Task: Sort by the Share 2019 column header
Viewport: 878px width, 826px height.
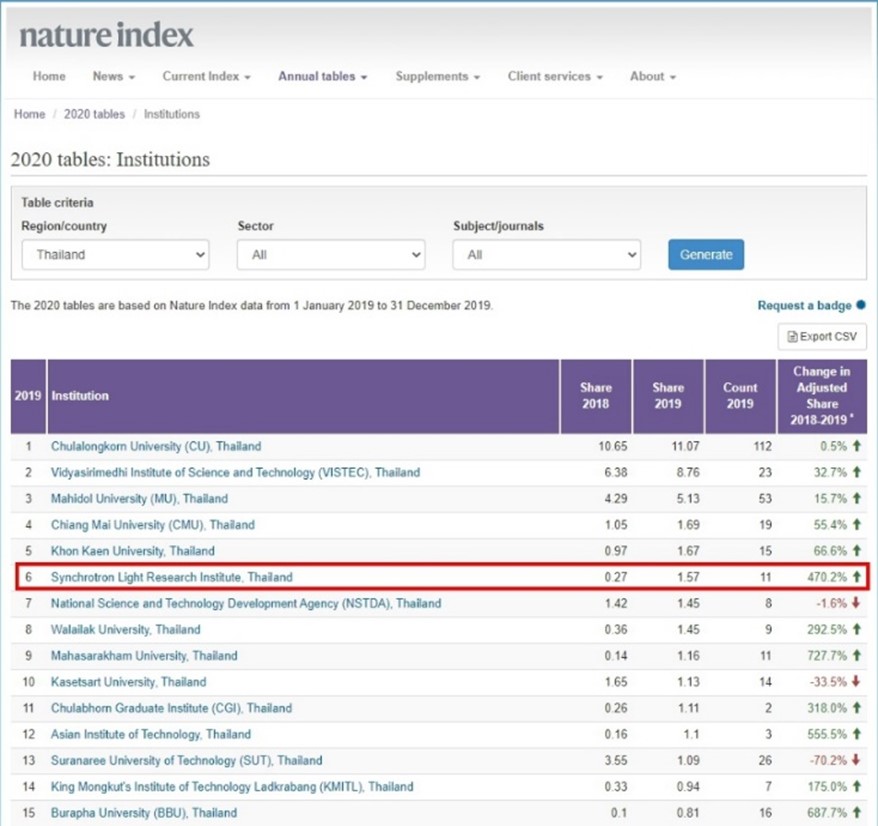Action: pos(668,396)
